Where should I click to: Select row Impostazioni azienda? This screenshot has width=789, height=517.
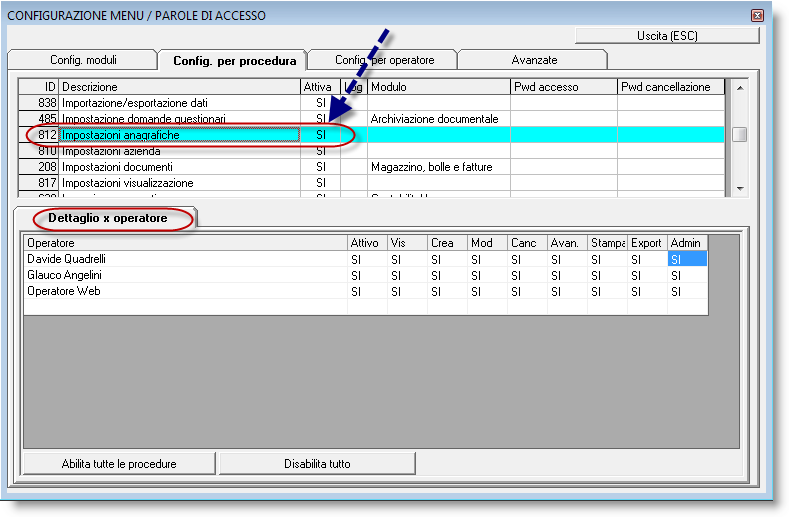coord(371,151)
